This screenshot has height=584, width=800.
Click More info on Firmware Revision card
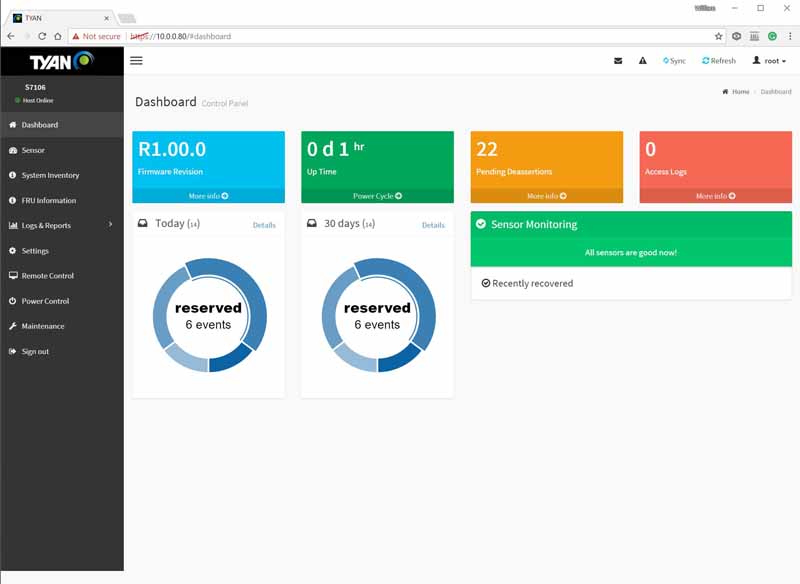click(x=208, y=196)
